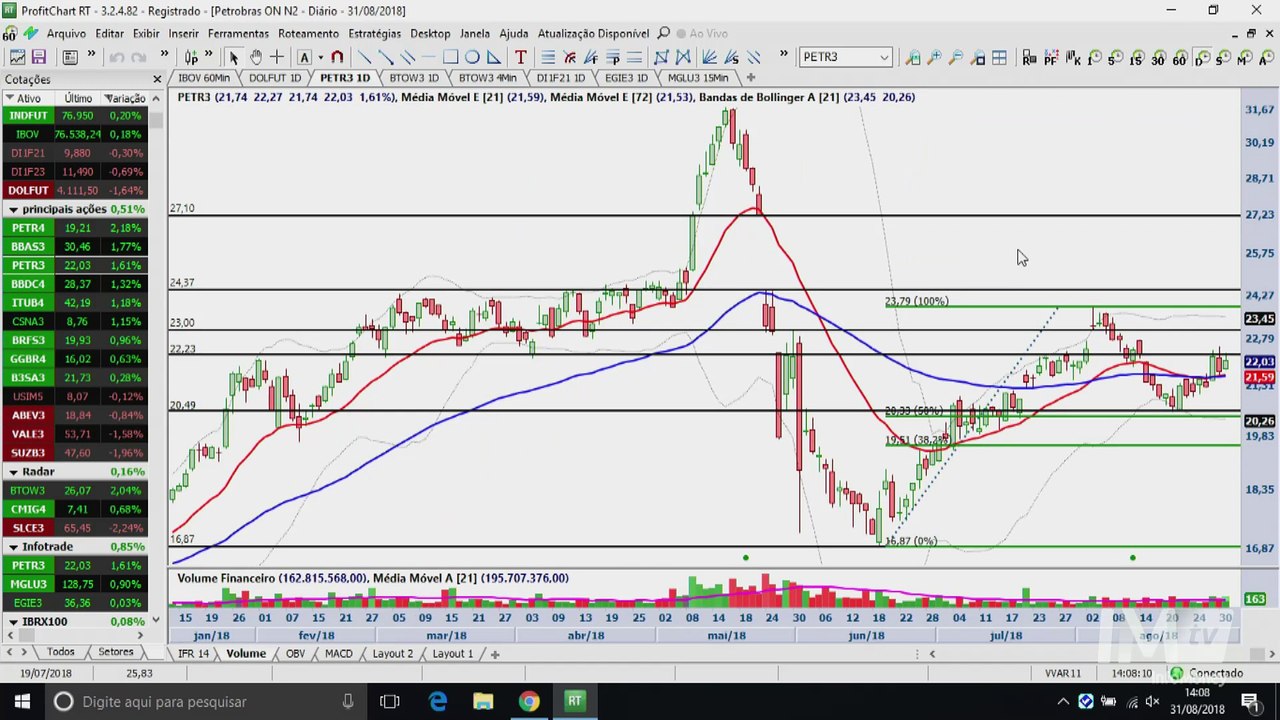This screenshot has height=720, width=1280.
Task: Sort quotes by Ativo column header
Action: (28, 98)
